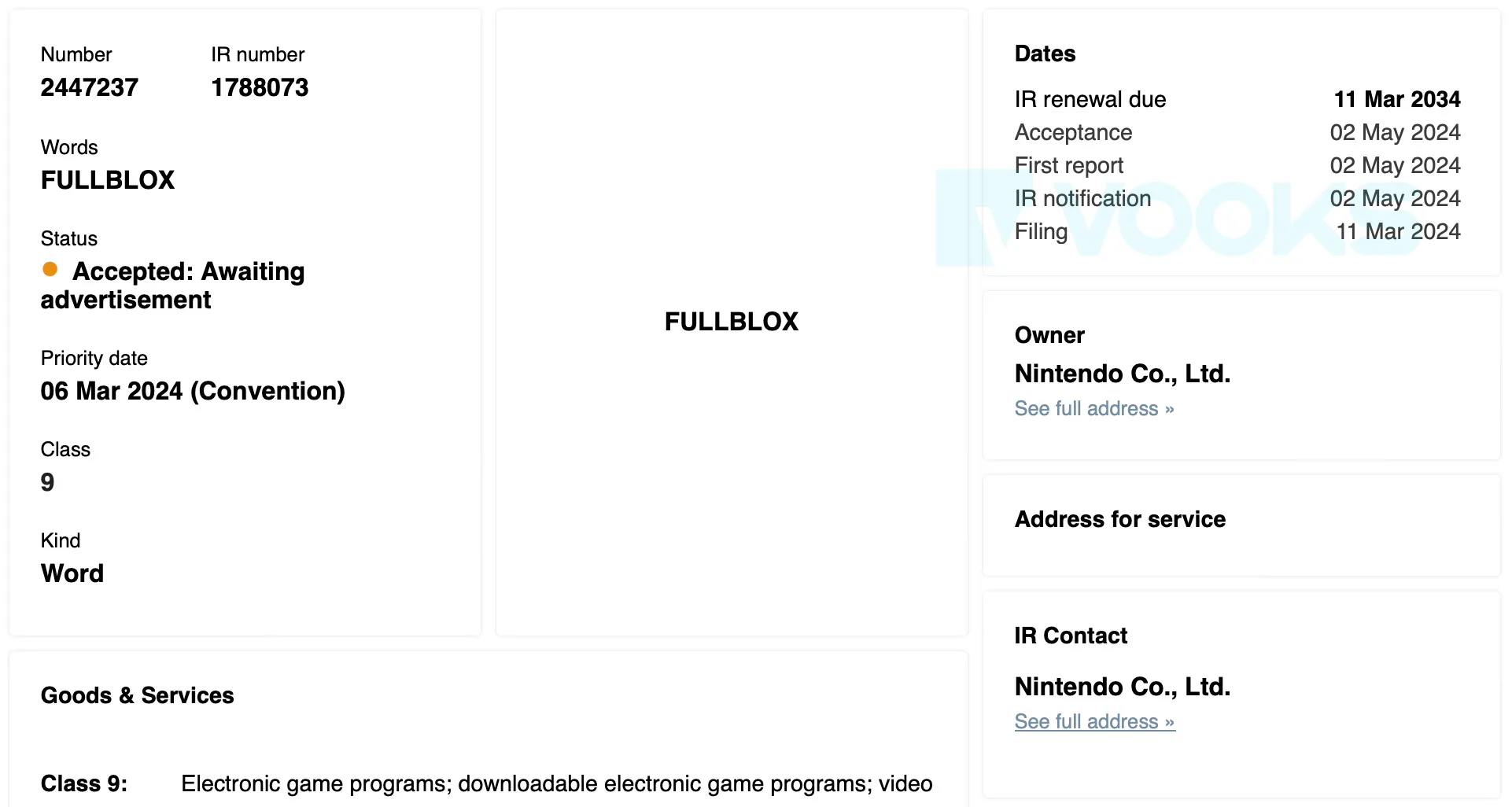Click the IR renewal due date 11 Mar 2034
Screen dimensions: 1512x807
coord(1396,99)
